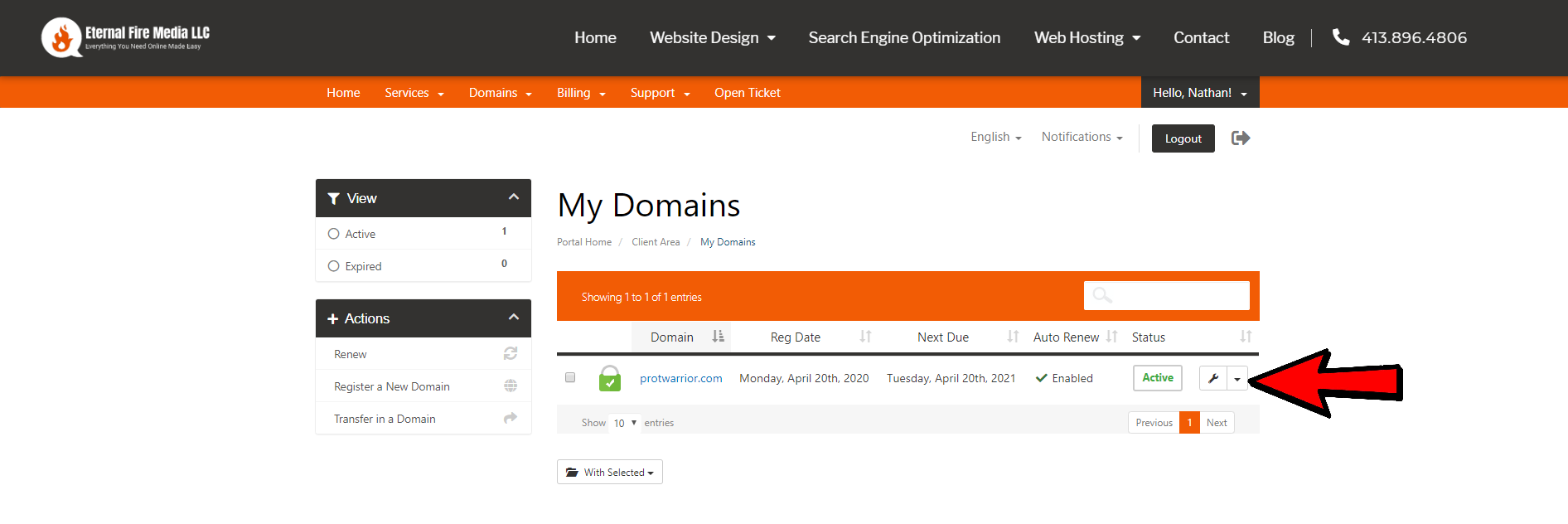
Task: Open the protwarrior.com domain link
Action: (681, 378)
